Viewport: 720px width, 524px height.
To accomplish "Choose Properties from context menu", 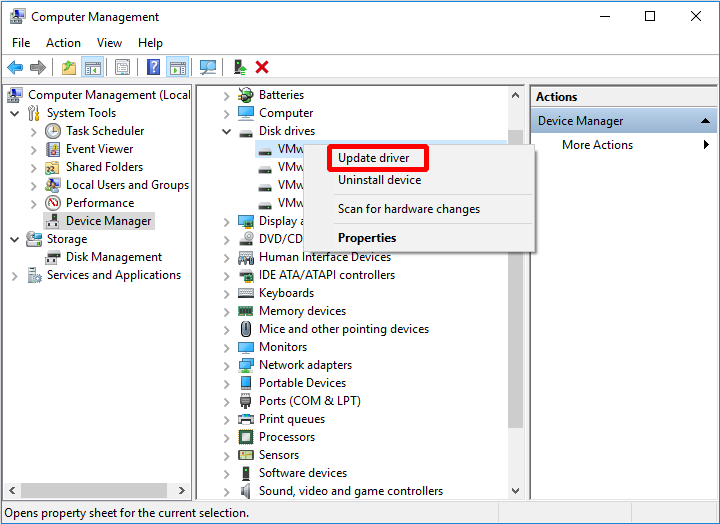I will 367,238.
